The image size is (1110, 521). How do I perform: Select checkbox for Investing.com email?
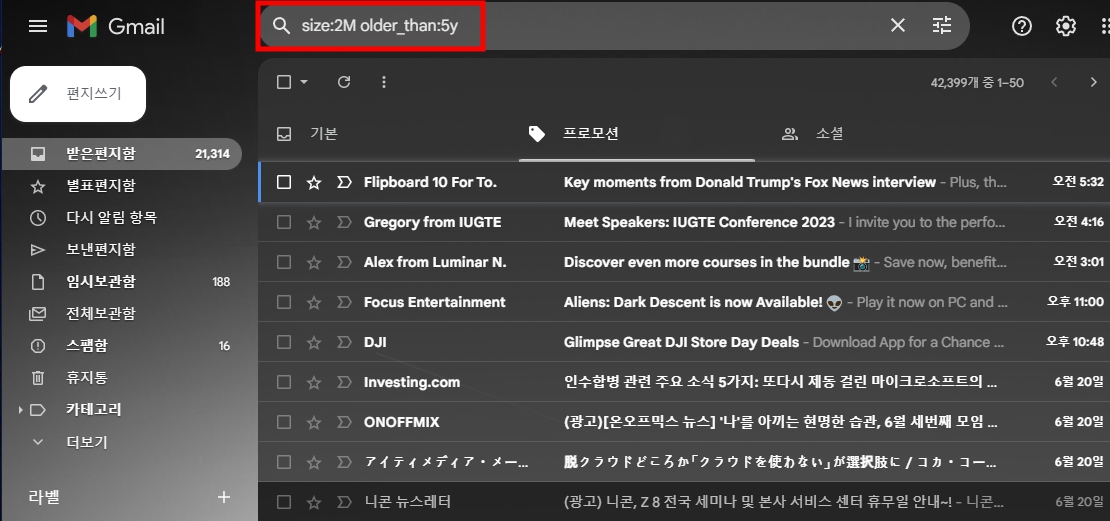[x=284, y=382]
